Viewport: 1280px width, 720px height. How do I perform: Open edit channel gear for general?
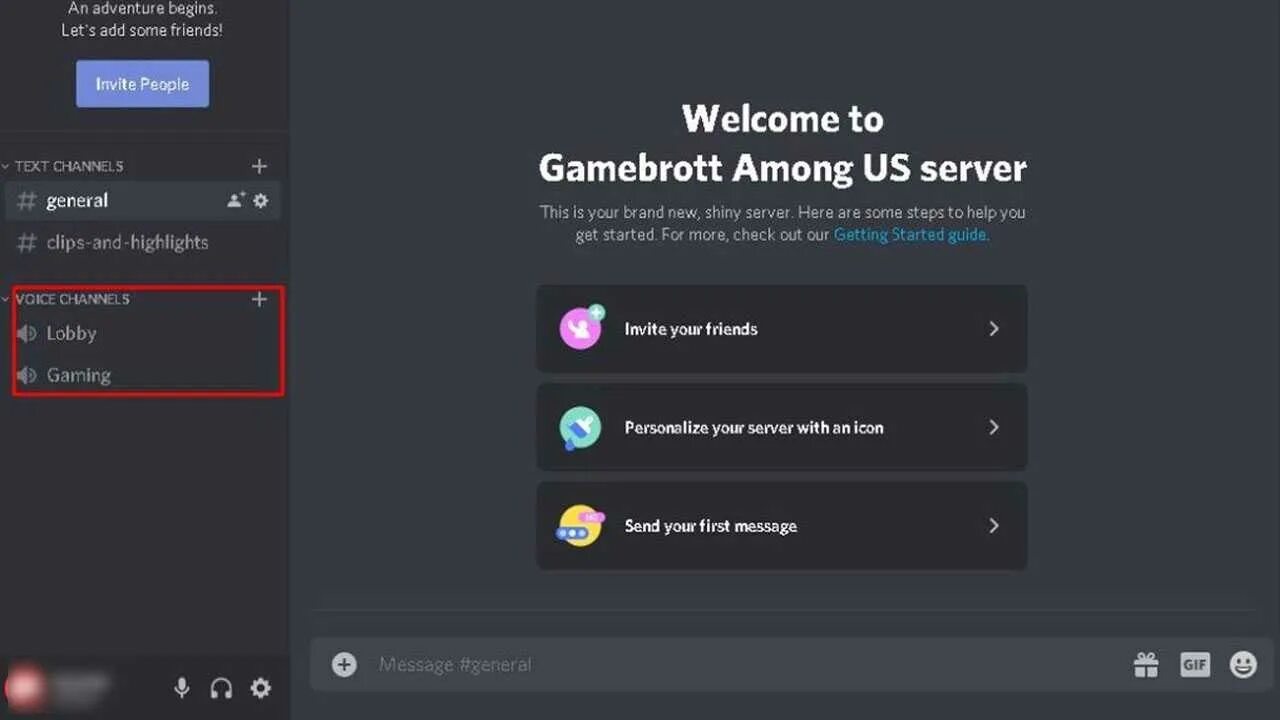[261, 200]
